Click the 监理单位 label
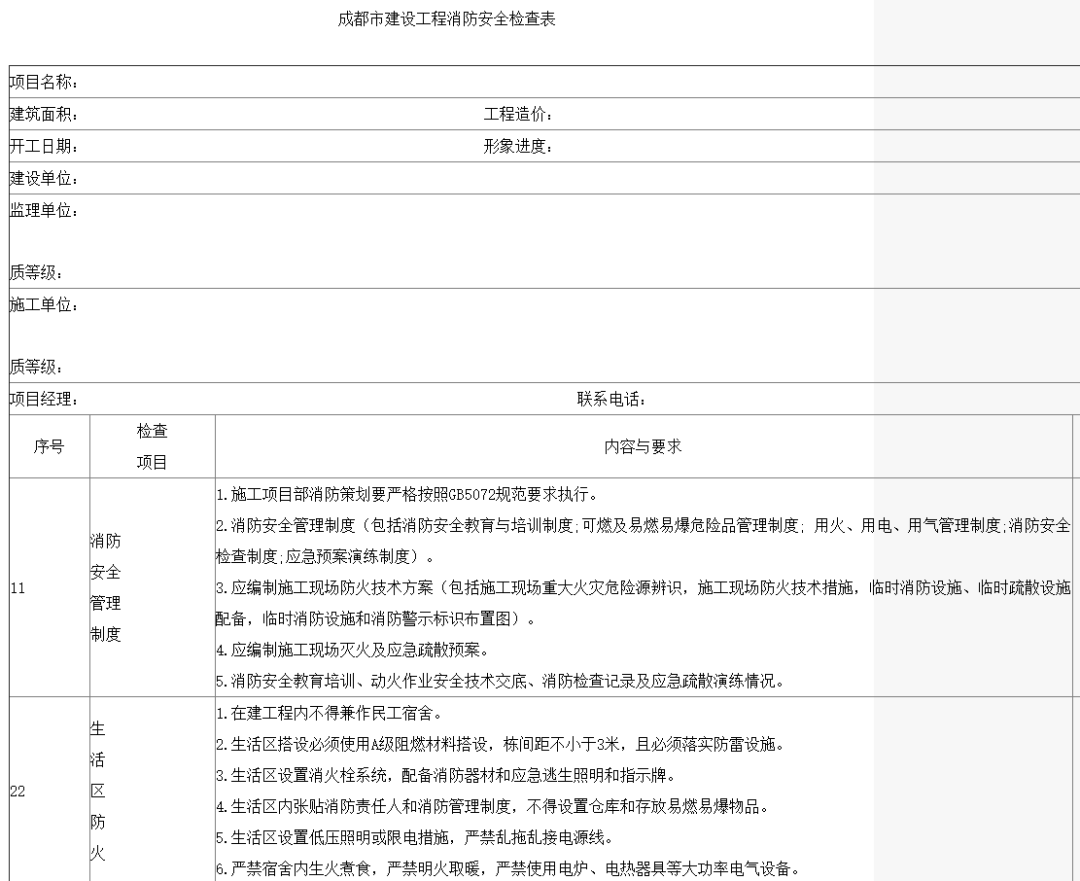The height and width of the screenshot is (881, 1080). click(45, 211)
